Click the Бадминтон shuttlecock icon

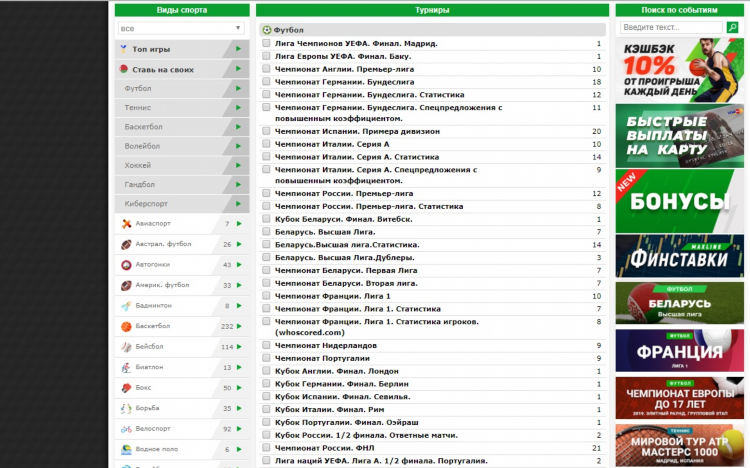126,306
